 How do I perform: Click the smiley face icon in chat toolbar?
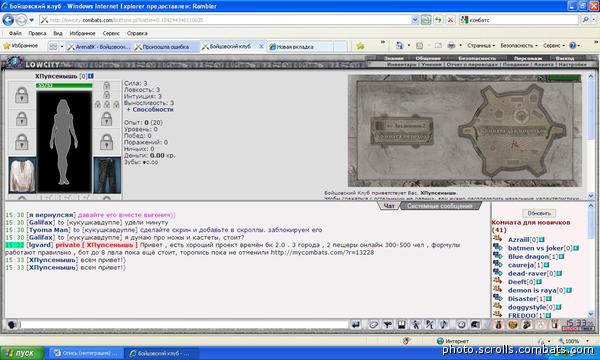tap(461, 325)
